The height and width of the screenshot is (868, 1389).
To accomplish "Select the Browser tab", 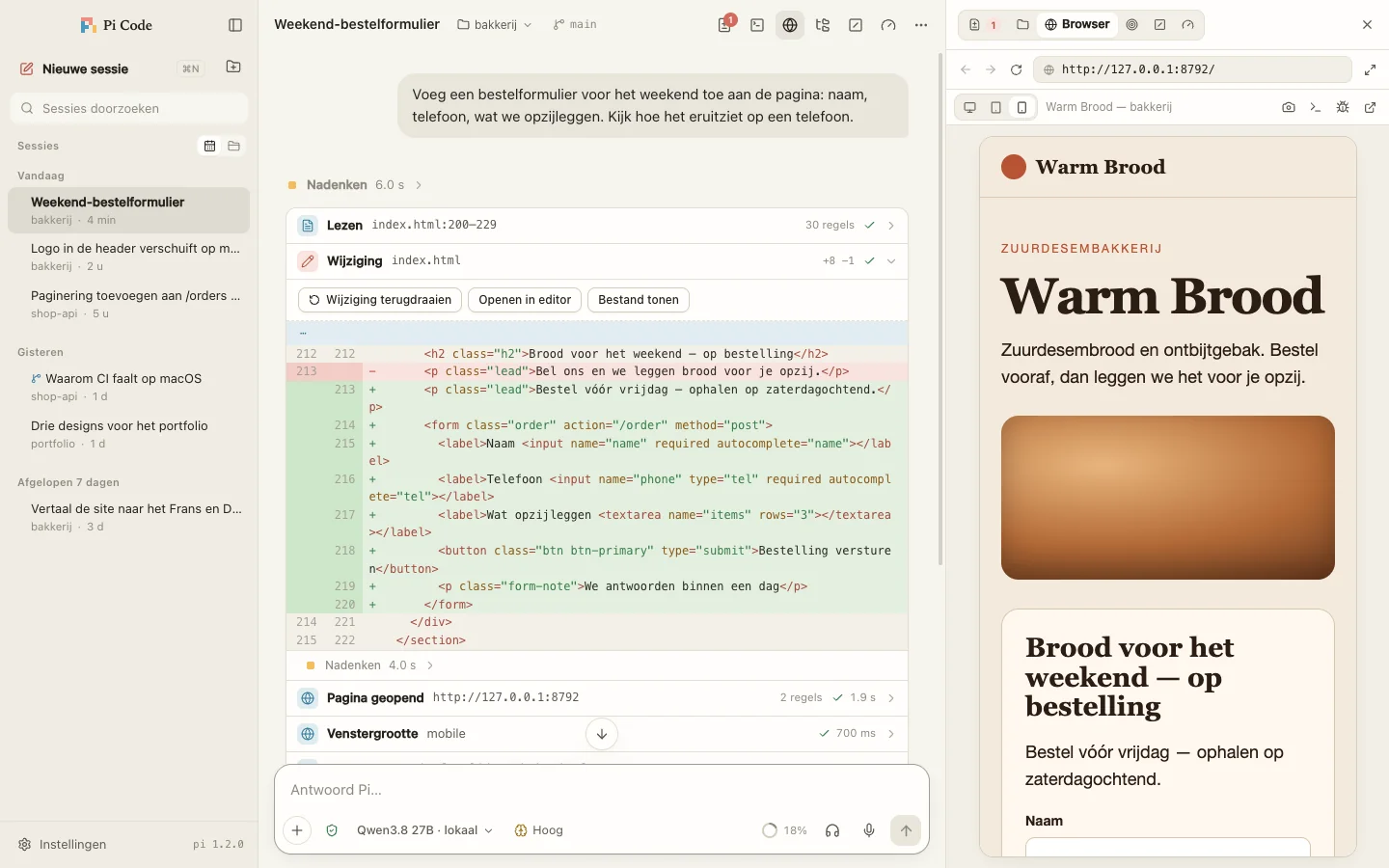I will click(x=1077, y=25).
